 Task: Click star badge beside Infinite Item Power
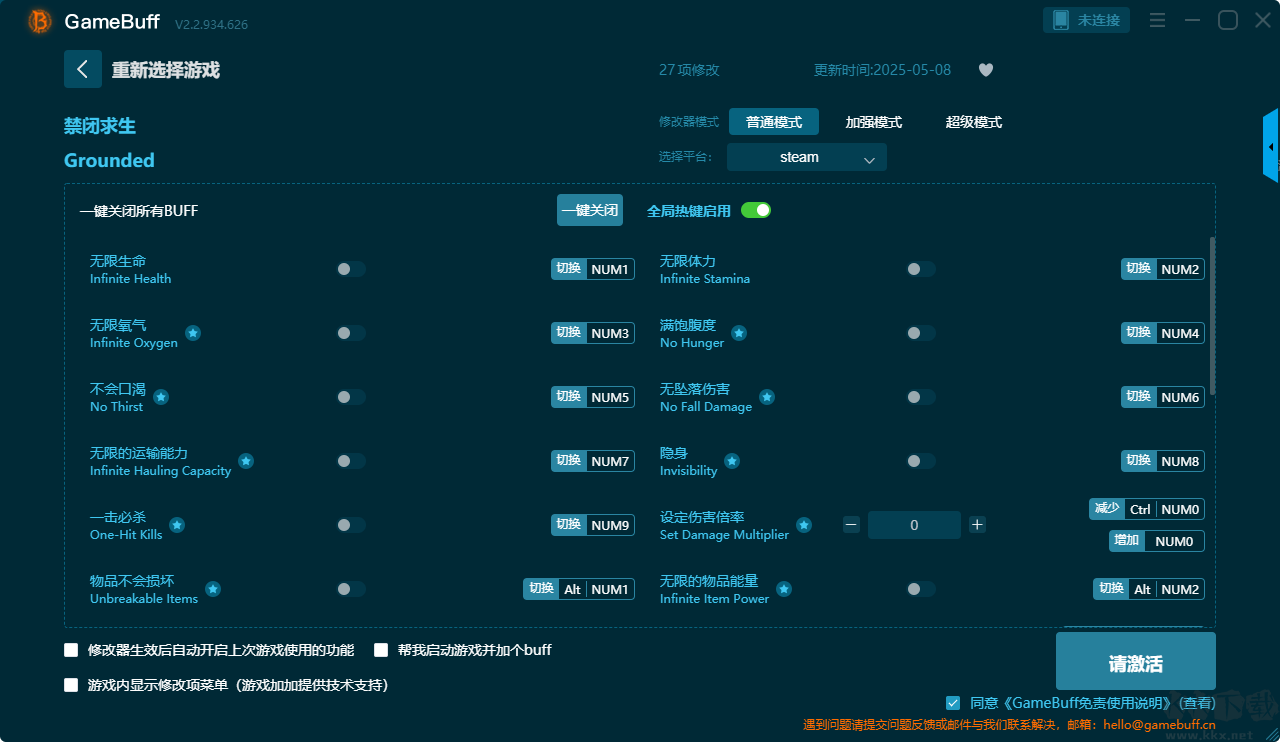tap(784, 589)
